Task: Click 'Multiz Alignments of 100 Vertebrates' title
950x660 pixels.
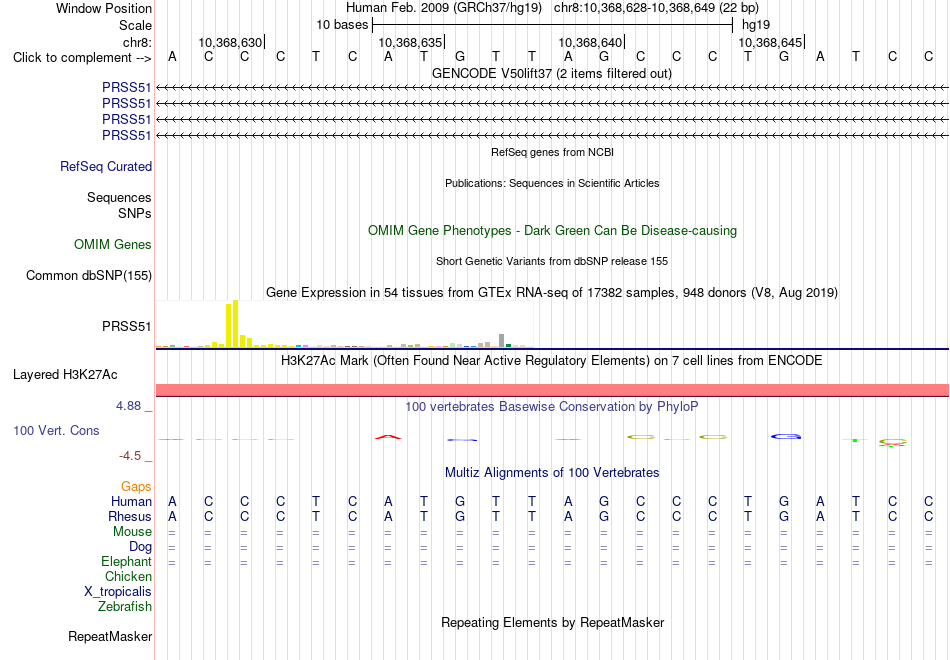Action: coord(552,472)
